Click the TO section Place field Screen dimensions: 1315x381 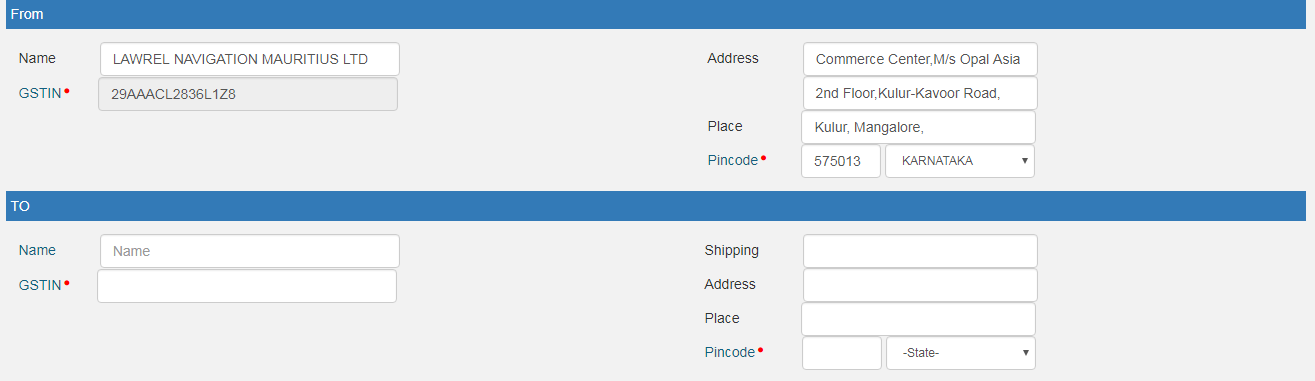(918, 319)
